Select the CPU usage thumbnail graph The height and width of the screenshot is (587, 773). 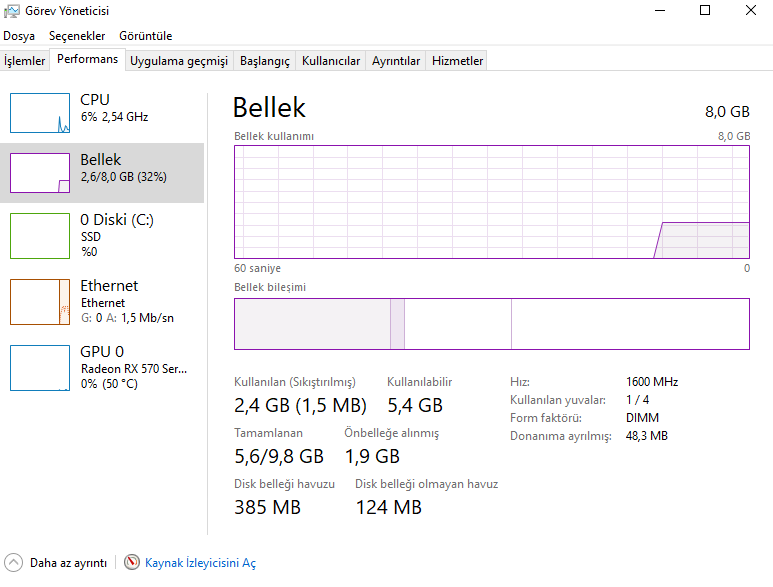coord(40,113)
